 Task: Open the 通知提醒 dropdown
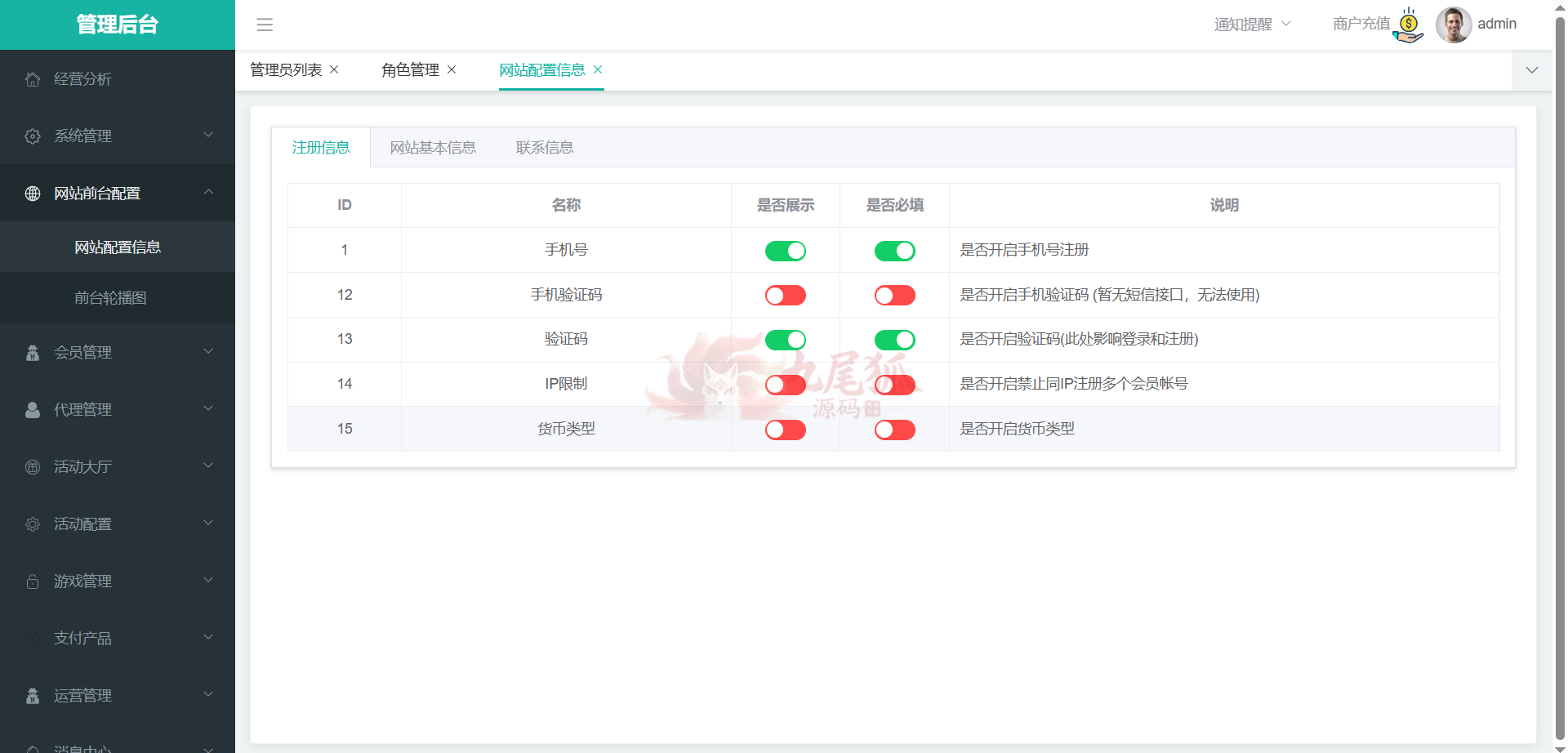1252,25
